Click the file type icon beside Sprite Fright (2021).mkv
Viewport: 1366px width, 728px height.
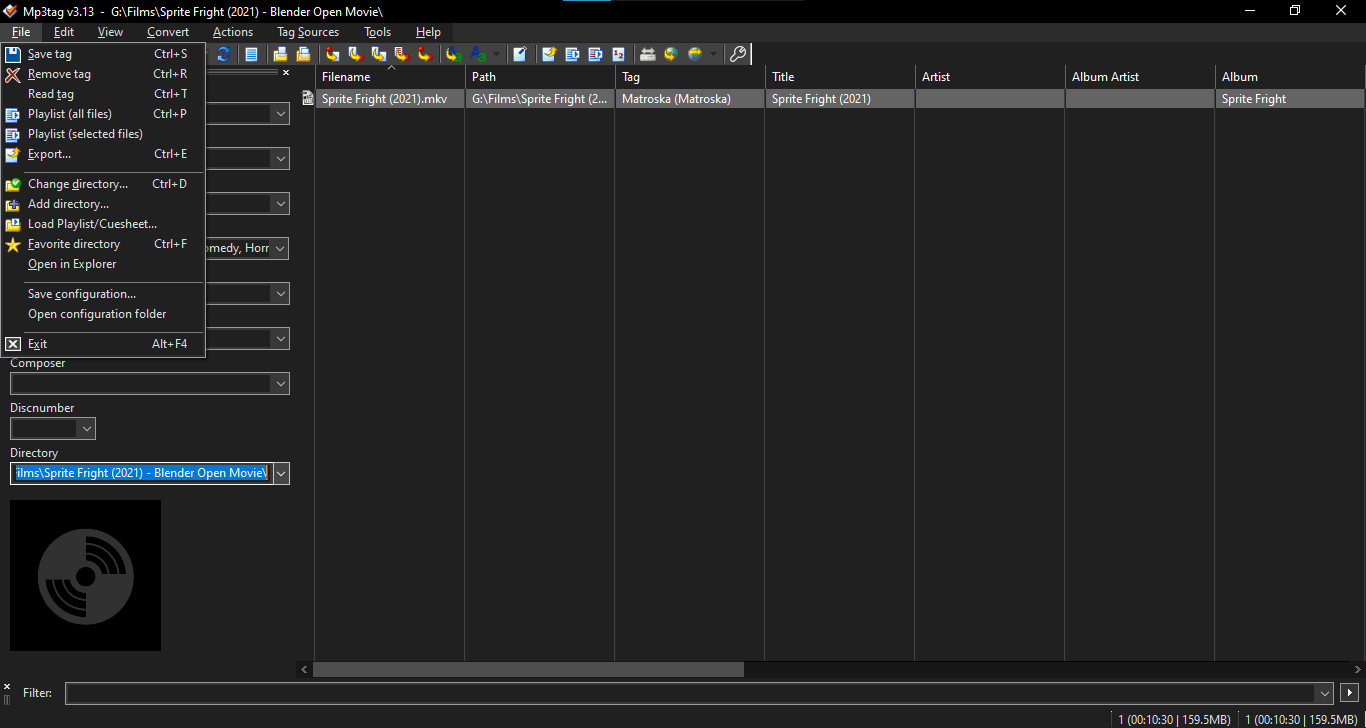coord(308,98)
